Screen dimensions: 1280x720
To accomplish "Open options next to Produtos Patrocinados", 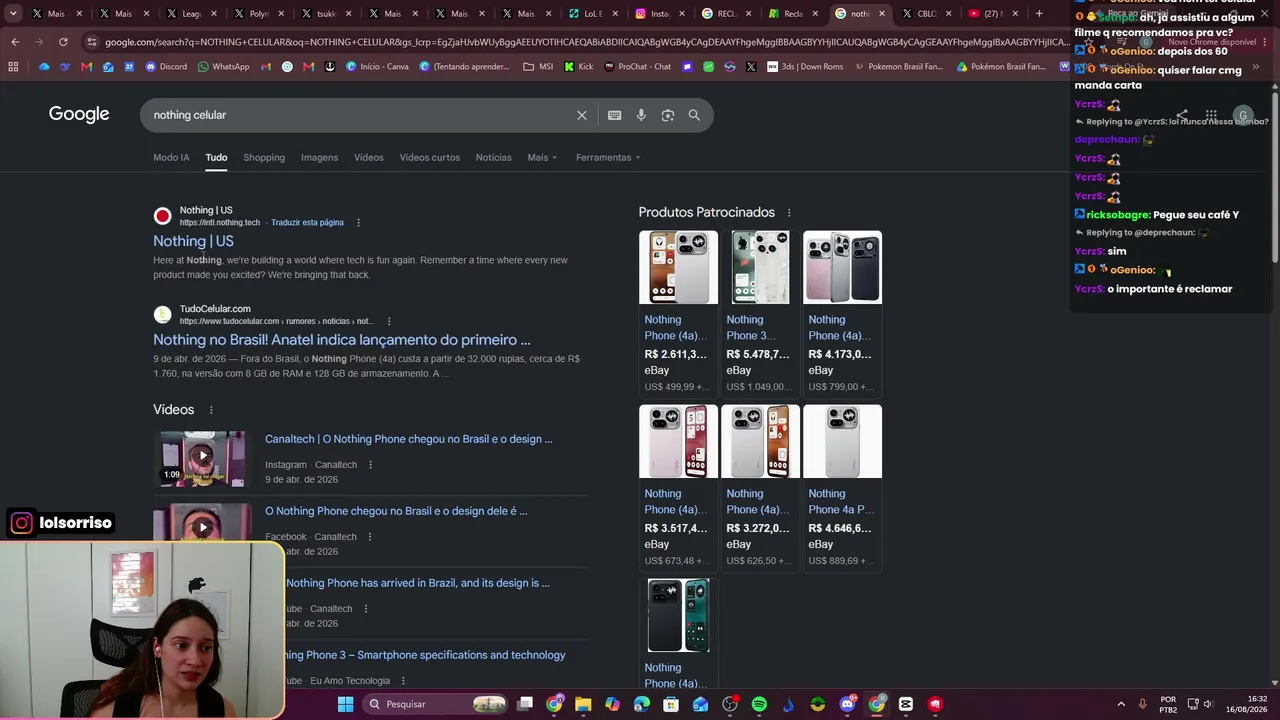I will (x=789, y=213).
